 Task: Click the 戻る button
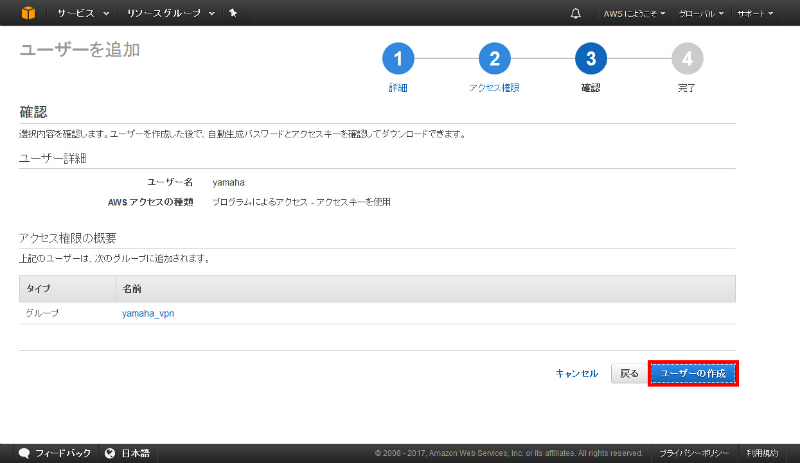(629, 374)
